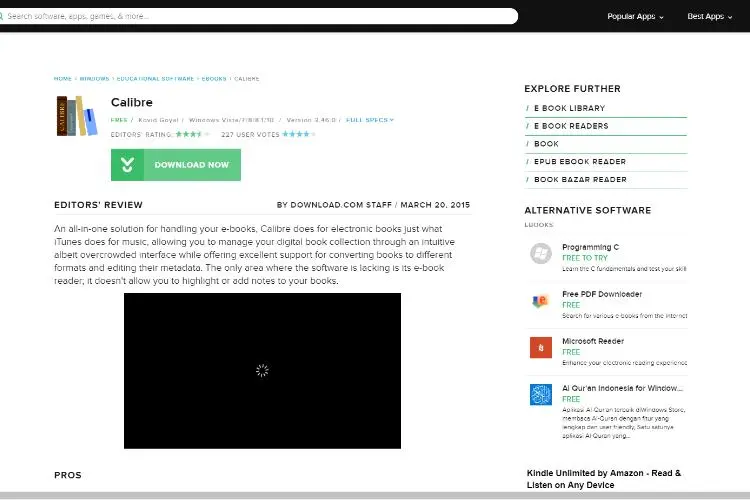Open Al Qur'an Indonesia for Windows title
The width and height of the screenshot is (750, 500).
(622, 388)
